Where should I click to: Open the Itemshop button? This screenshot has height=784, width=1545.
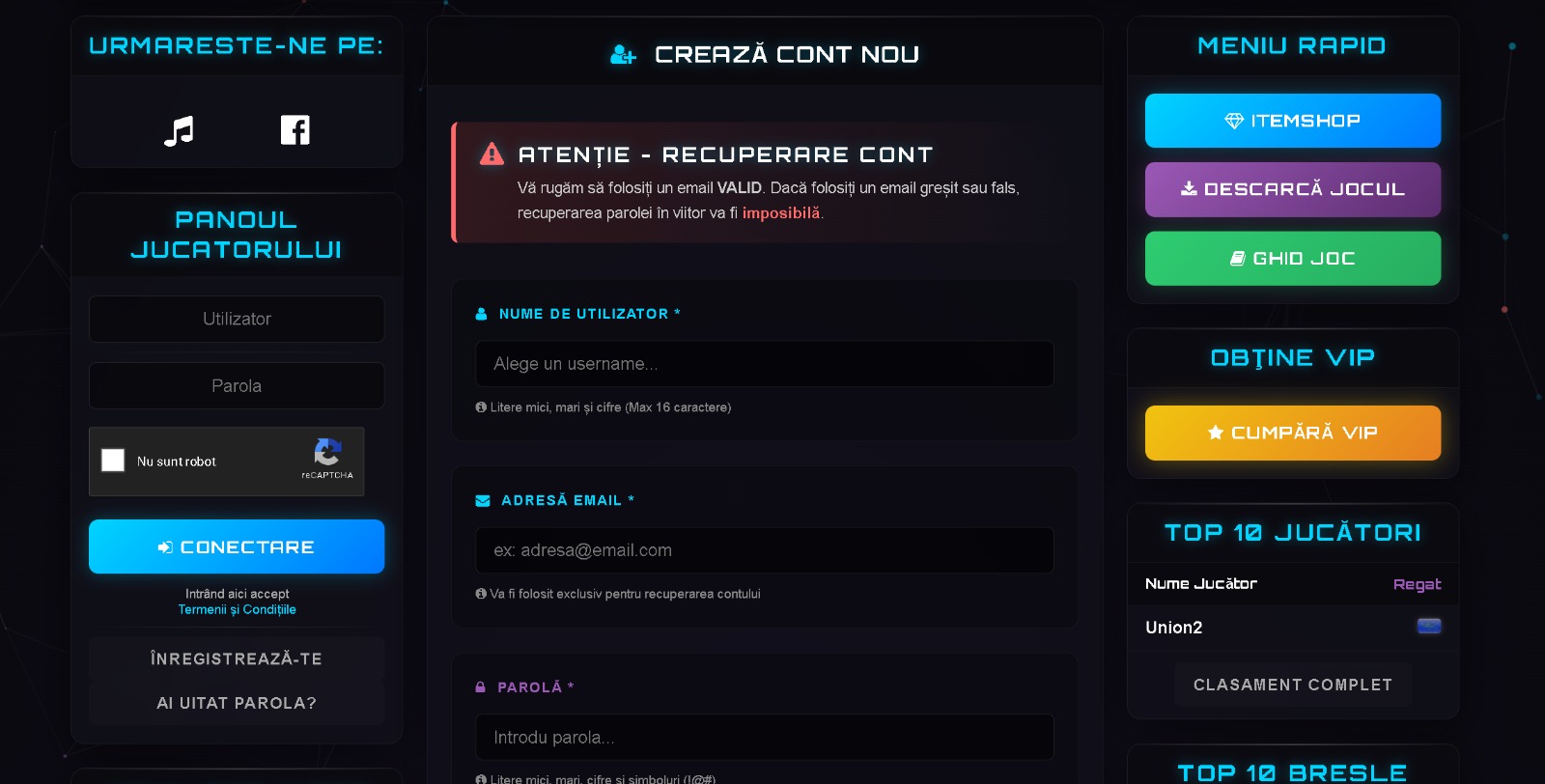pyautogui.click(x=1293, y=121)
